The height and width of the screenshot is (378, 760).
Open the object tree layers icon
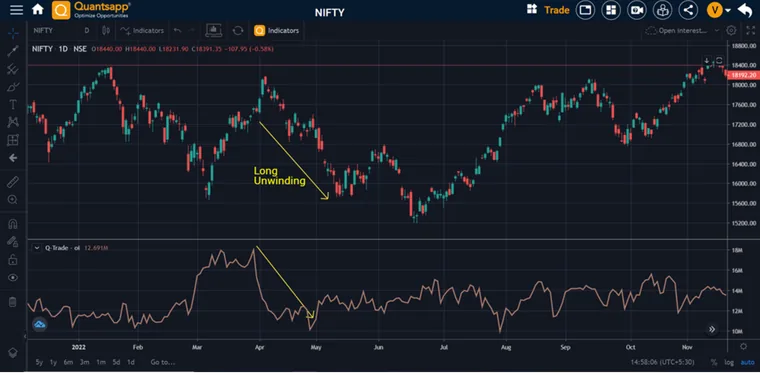pyautogui.click(x=13, y=352)
